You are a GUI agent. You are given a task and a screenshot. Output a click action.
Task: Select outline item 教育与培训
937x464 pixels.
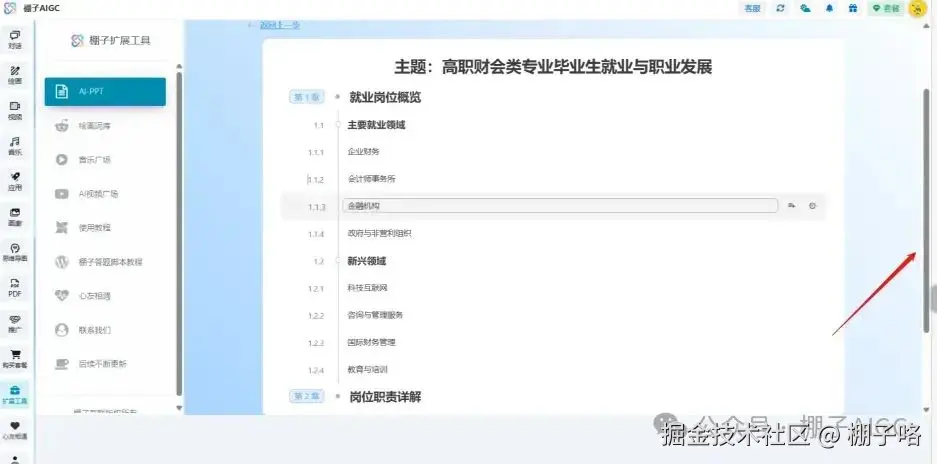click(368, 370)
